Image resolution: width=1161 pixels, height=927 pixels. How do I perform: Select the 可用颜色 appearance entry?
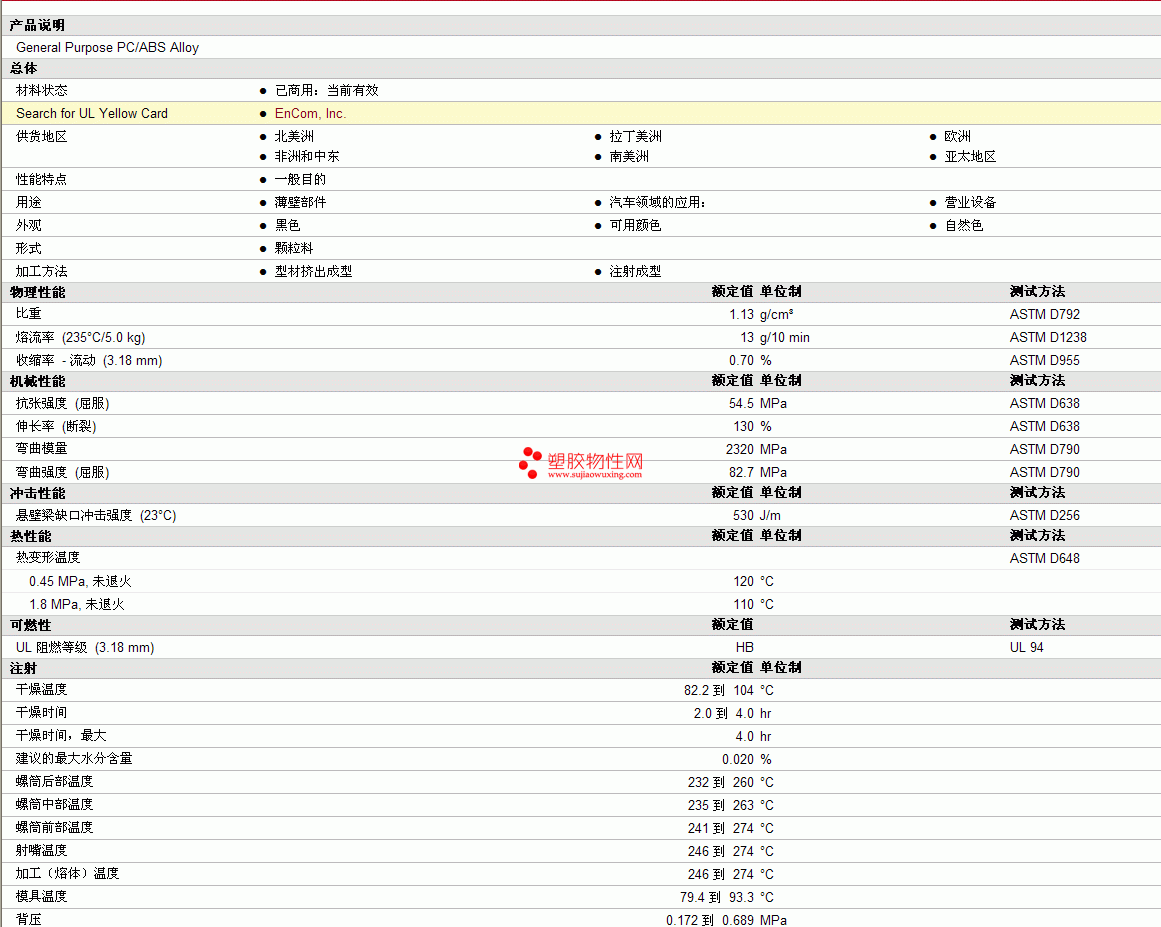pos(635,225)
